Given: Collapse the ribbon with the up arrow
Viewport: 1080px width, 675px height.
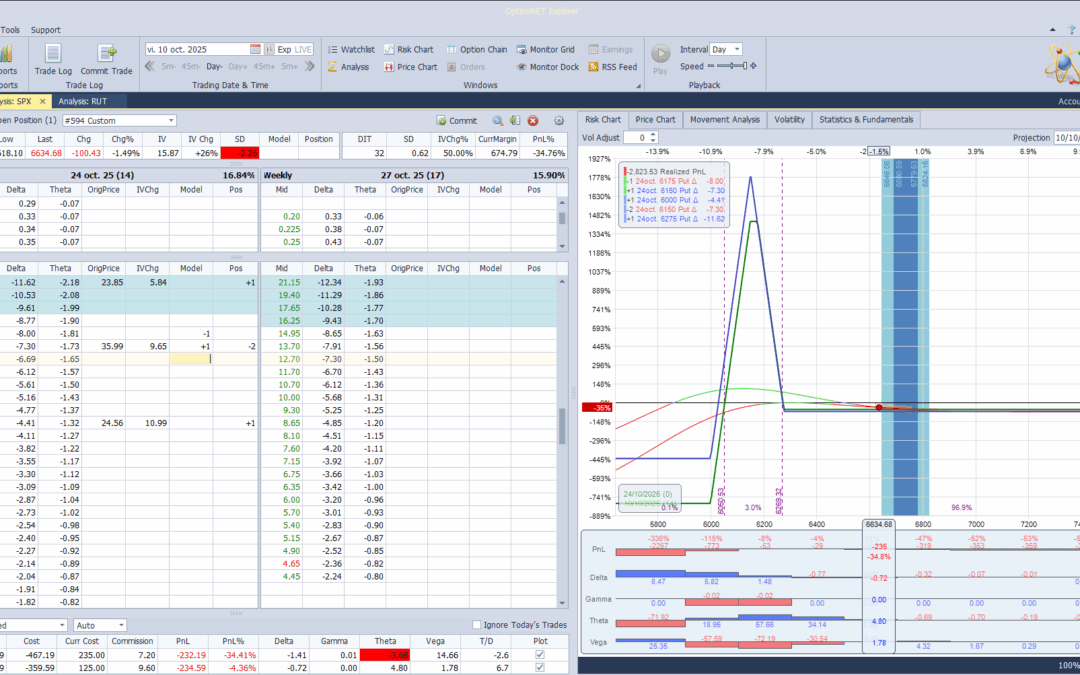Looking at the screenshot, I should pos(1052,30).
